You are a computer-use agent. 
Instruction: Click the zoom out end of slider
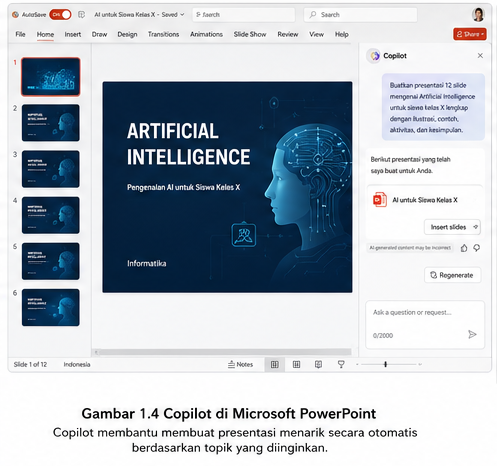(357, 365)
